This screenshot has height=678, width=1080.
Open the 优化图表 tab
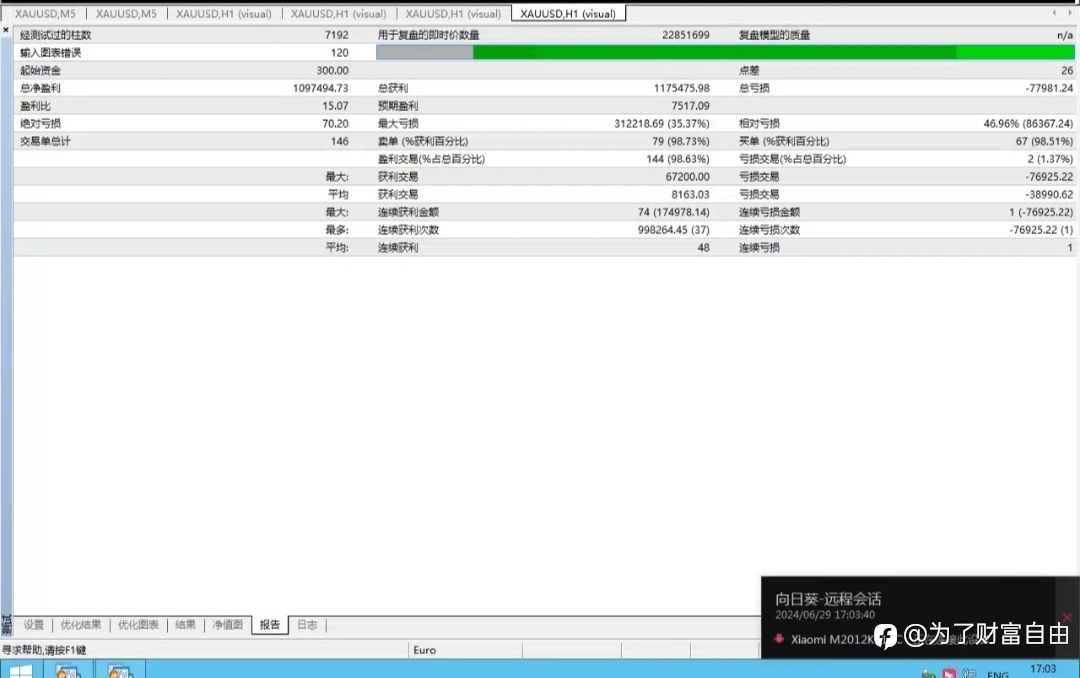click(138, 625)
